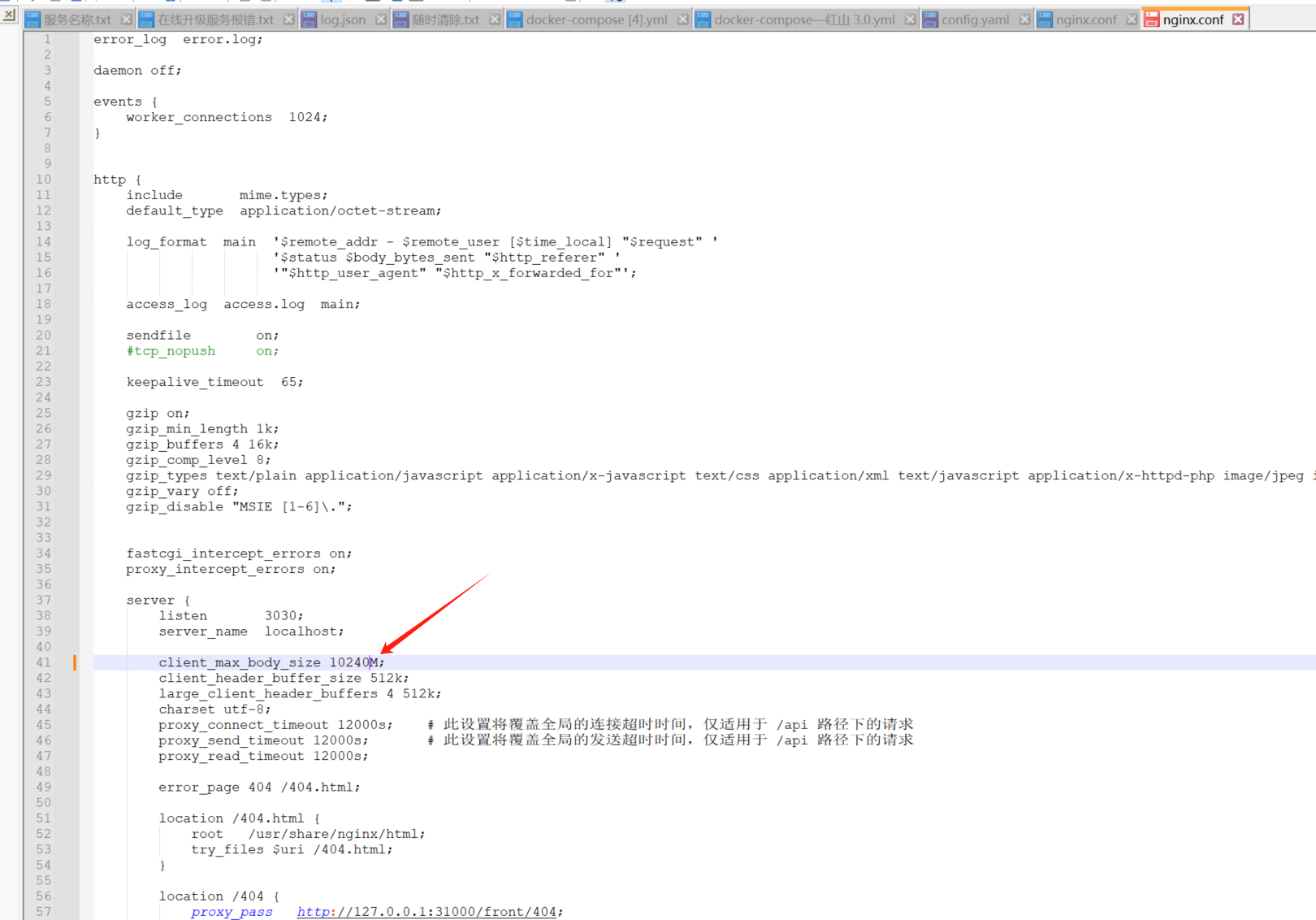Open the 随时清除.txt tab

446,20
